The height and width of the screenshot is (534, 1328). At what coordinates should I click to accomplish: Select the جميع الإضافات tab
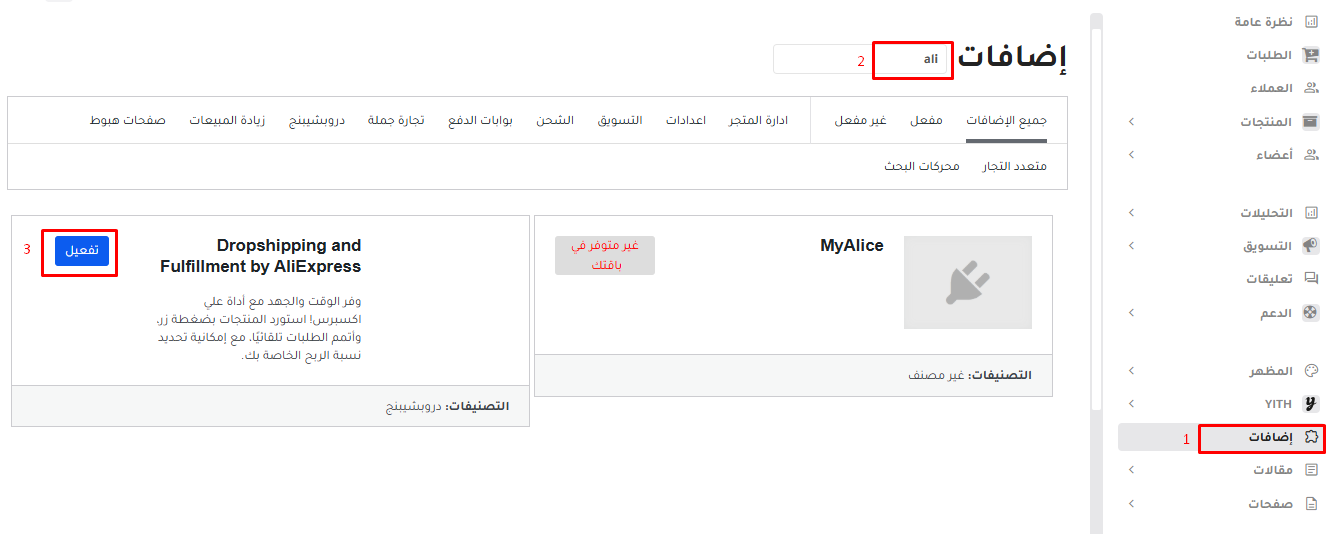pos(1006,121)
